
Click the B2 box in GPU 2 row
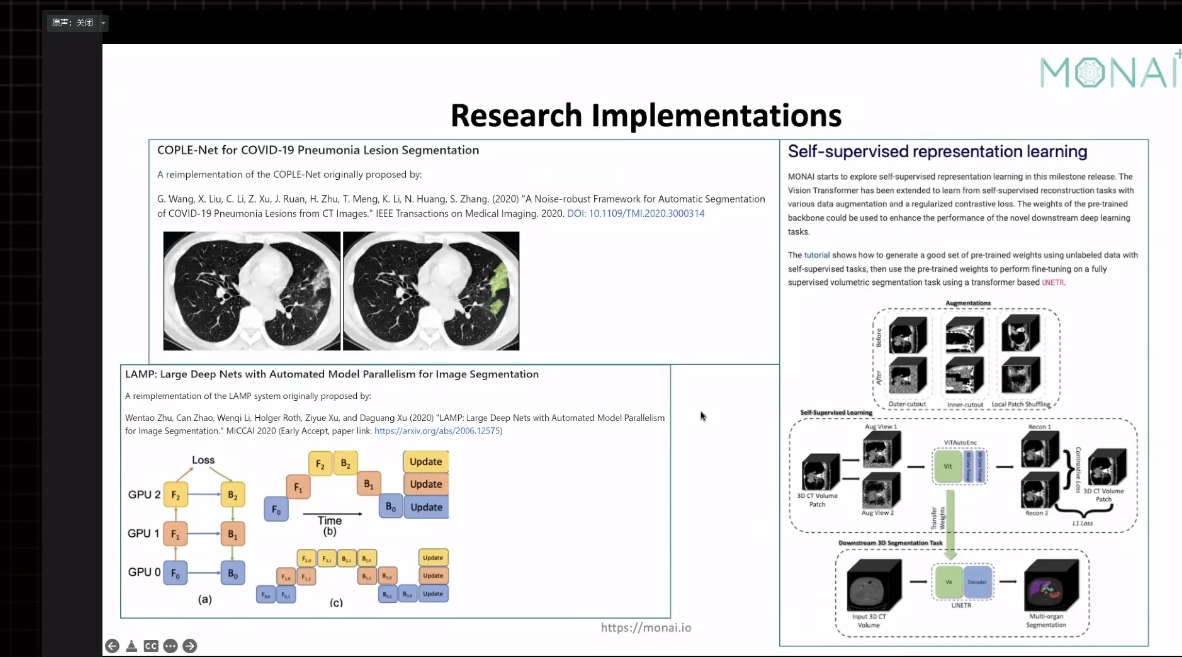tap(233, 495)
